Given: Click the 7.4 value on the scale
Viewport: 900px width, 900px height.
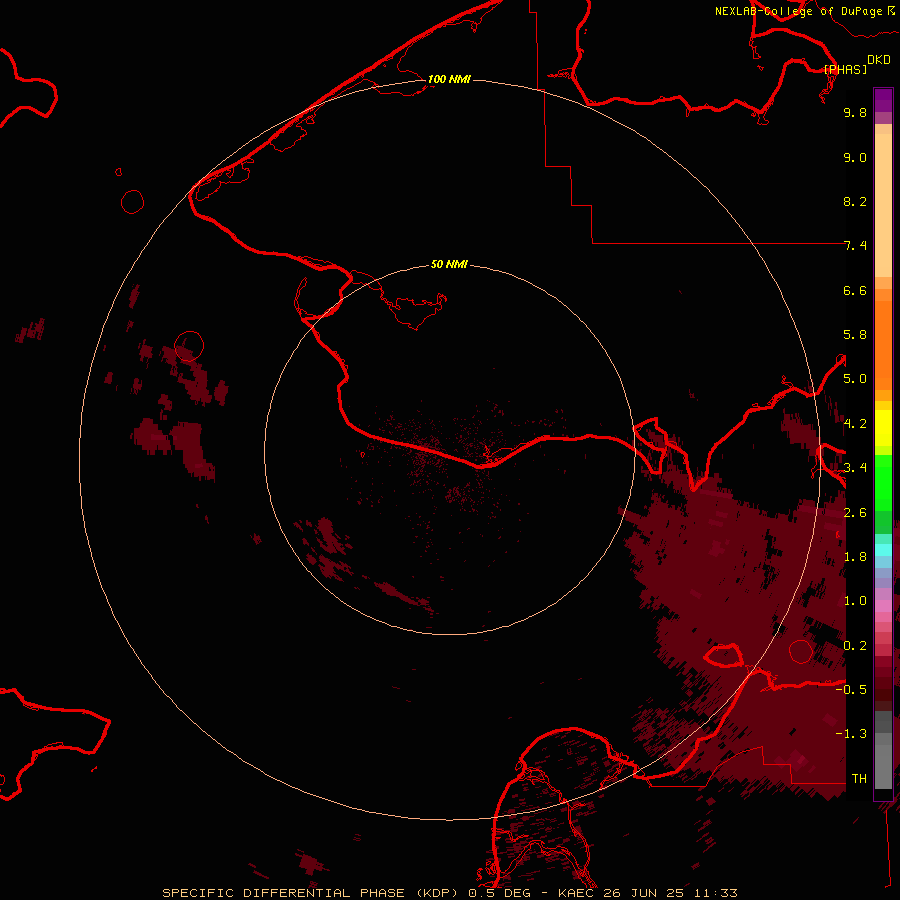Looking at the screenshot, I should pyautogui.click(x=855, y=246).
